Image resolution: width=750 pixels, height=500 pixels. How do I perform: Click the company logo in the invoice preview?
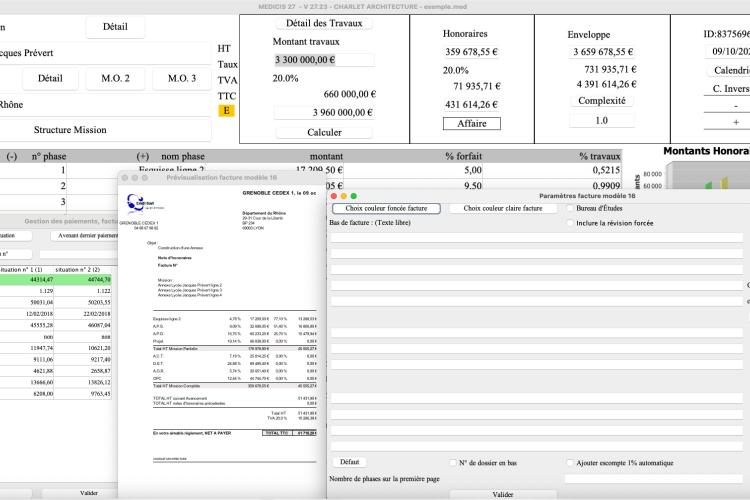[137, 203]
